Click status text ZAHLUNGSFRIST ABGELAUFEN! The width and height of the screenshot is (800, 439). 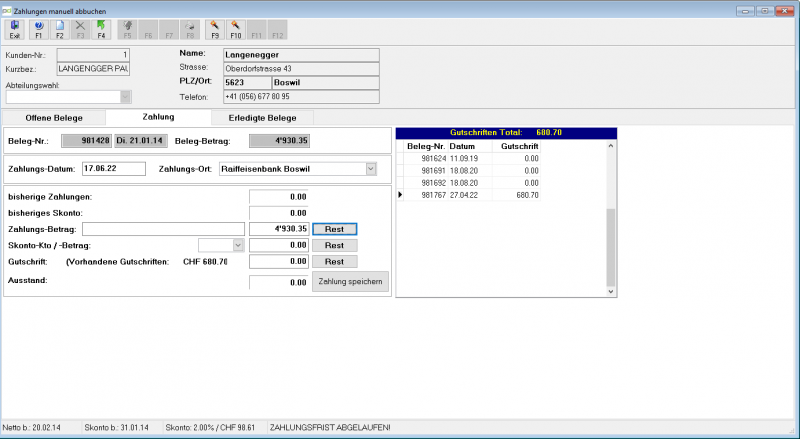[x=330, y=428]
